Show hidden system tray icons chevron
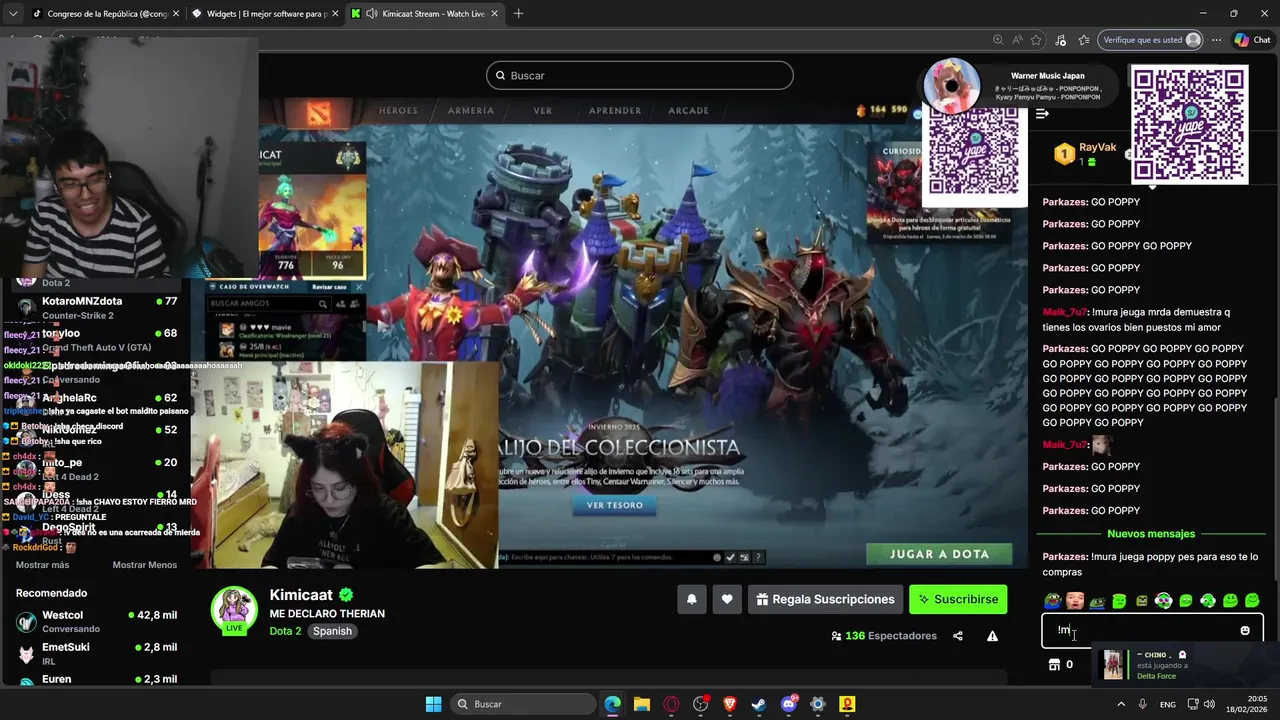Screen dimensions: 1280x720 [1120, 704]
